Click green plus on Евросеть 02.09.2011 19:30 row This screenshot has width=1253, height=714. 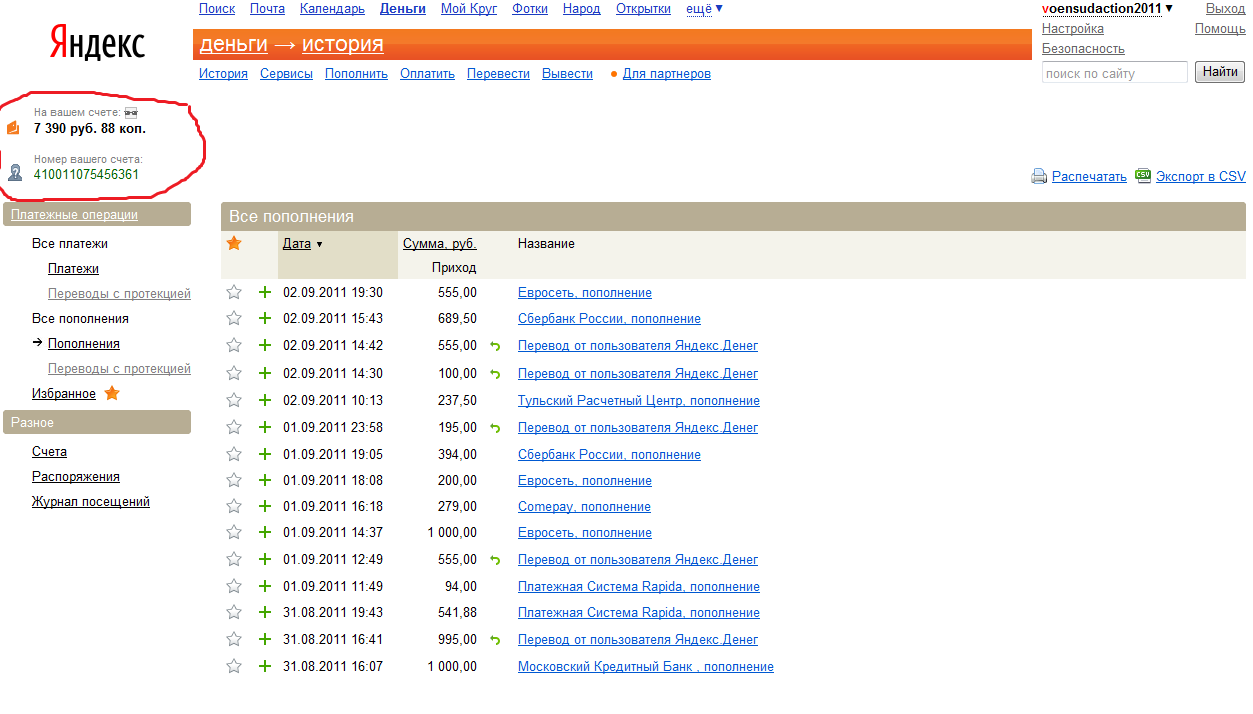click(x=265, y=292)
